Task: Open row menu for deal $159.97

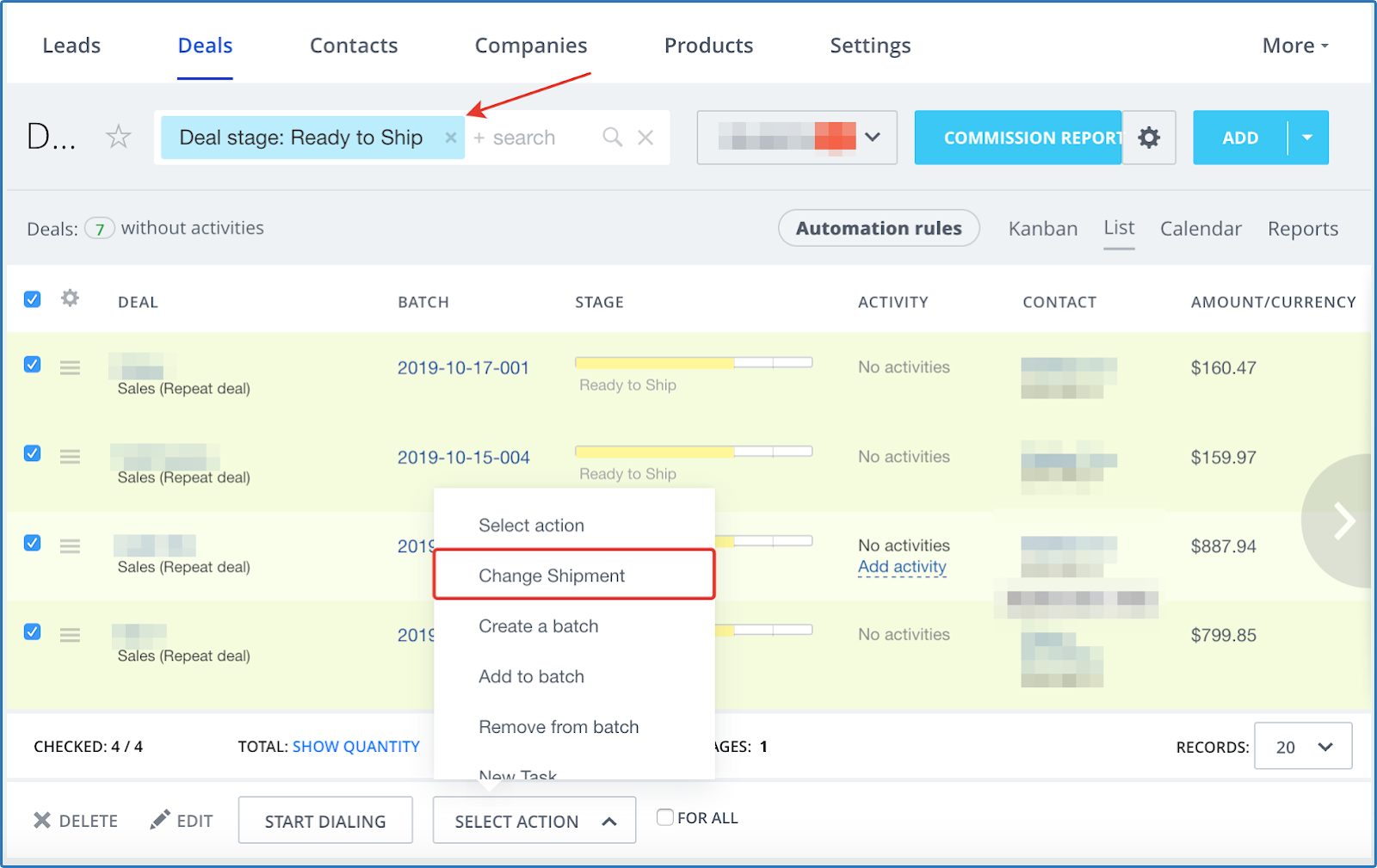Action: [70, 457]
